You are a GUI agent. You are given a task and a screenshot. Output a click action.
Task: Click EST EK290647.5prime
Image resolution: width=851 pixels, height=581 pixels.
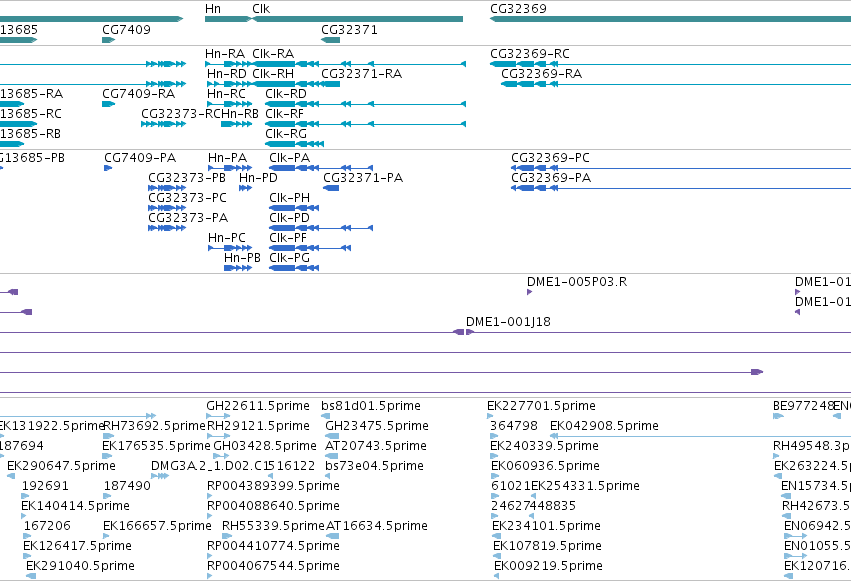click(61, 467)
